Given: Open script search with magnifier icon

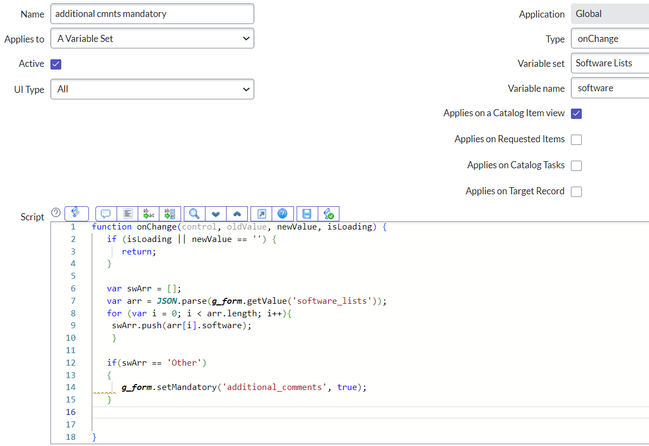Looking at the screenshot, I should 194,213.
